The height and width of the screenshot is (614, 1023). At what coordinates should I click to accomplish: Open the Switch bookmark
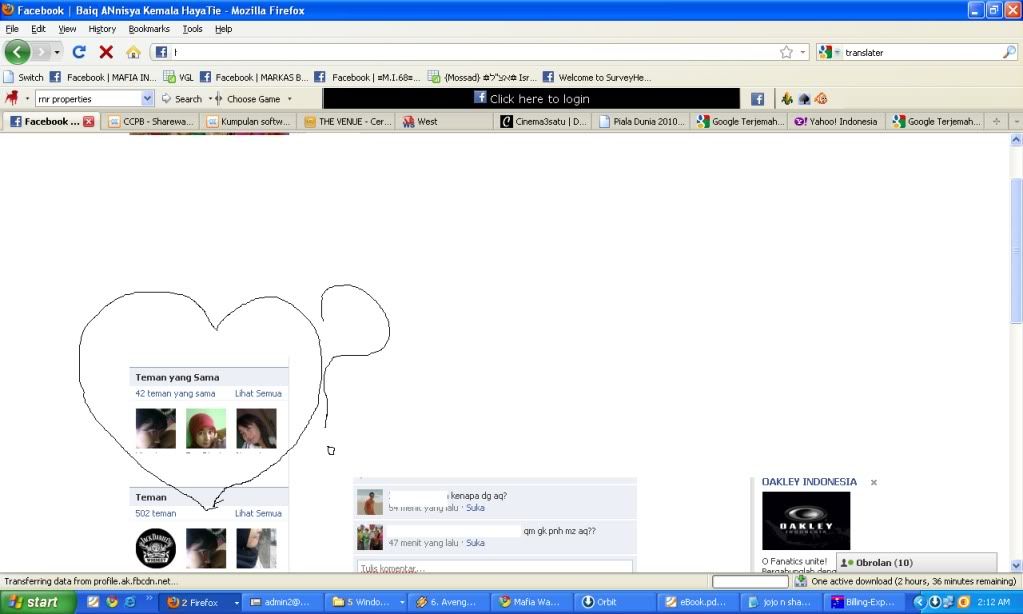(x=24, y=77)
